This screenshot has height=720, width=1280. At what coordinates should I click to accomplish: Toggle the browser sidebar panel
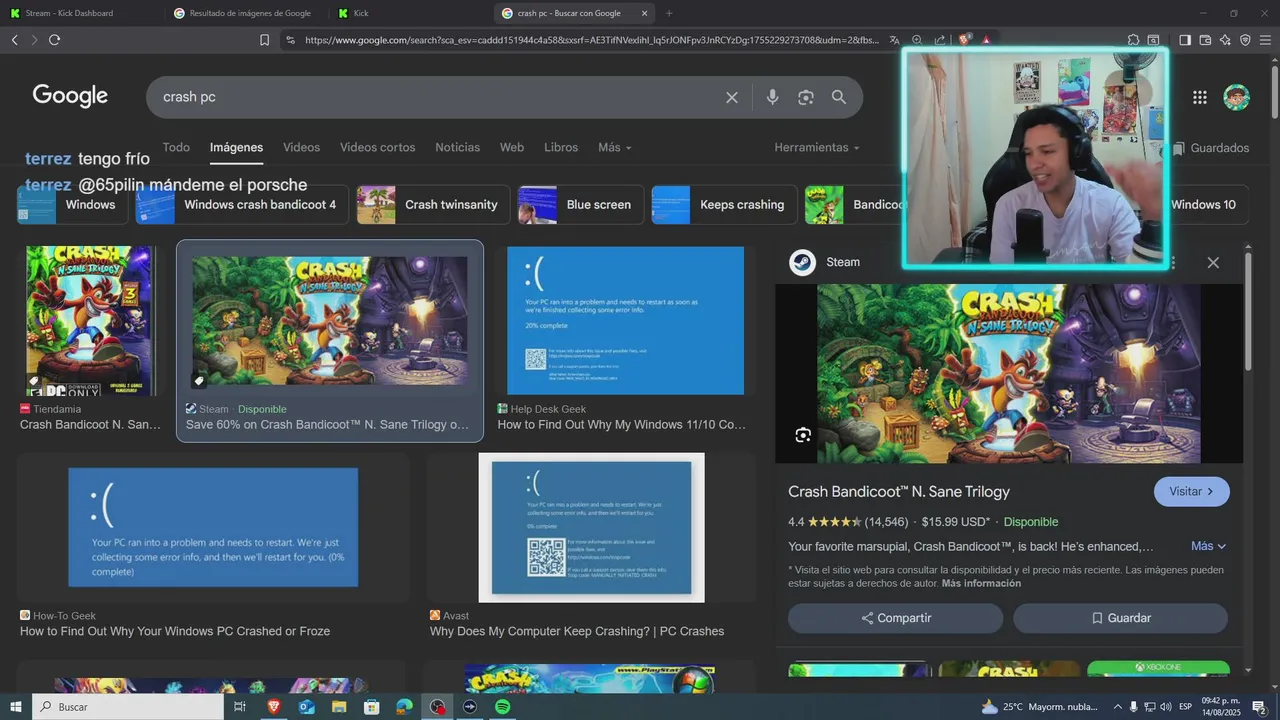point(1185,40)
